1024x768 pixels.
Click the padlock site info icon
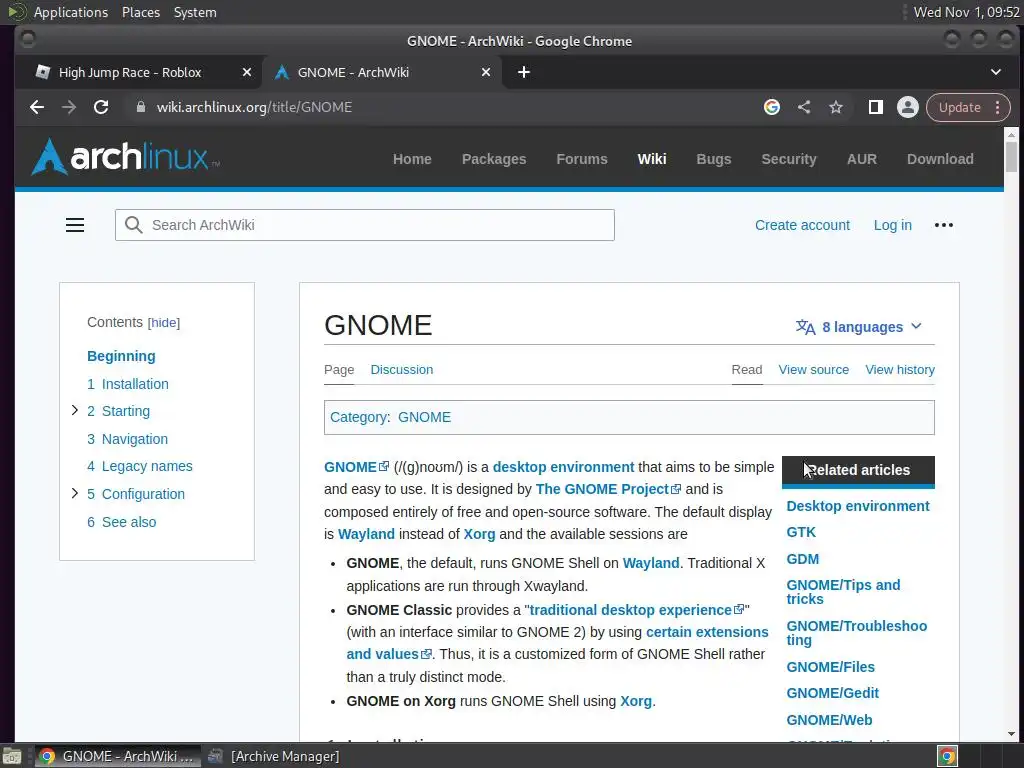click(x=140, y=107)
